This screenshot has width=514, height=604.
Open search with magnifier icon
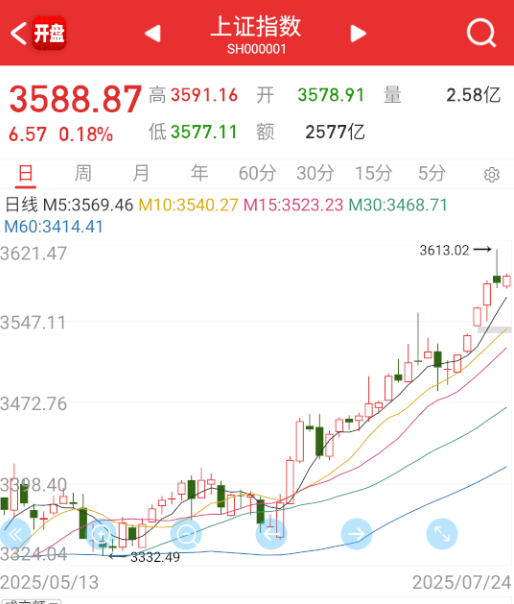click(481, 33)
